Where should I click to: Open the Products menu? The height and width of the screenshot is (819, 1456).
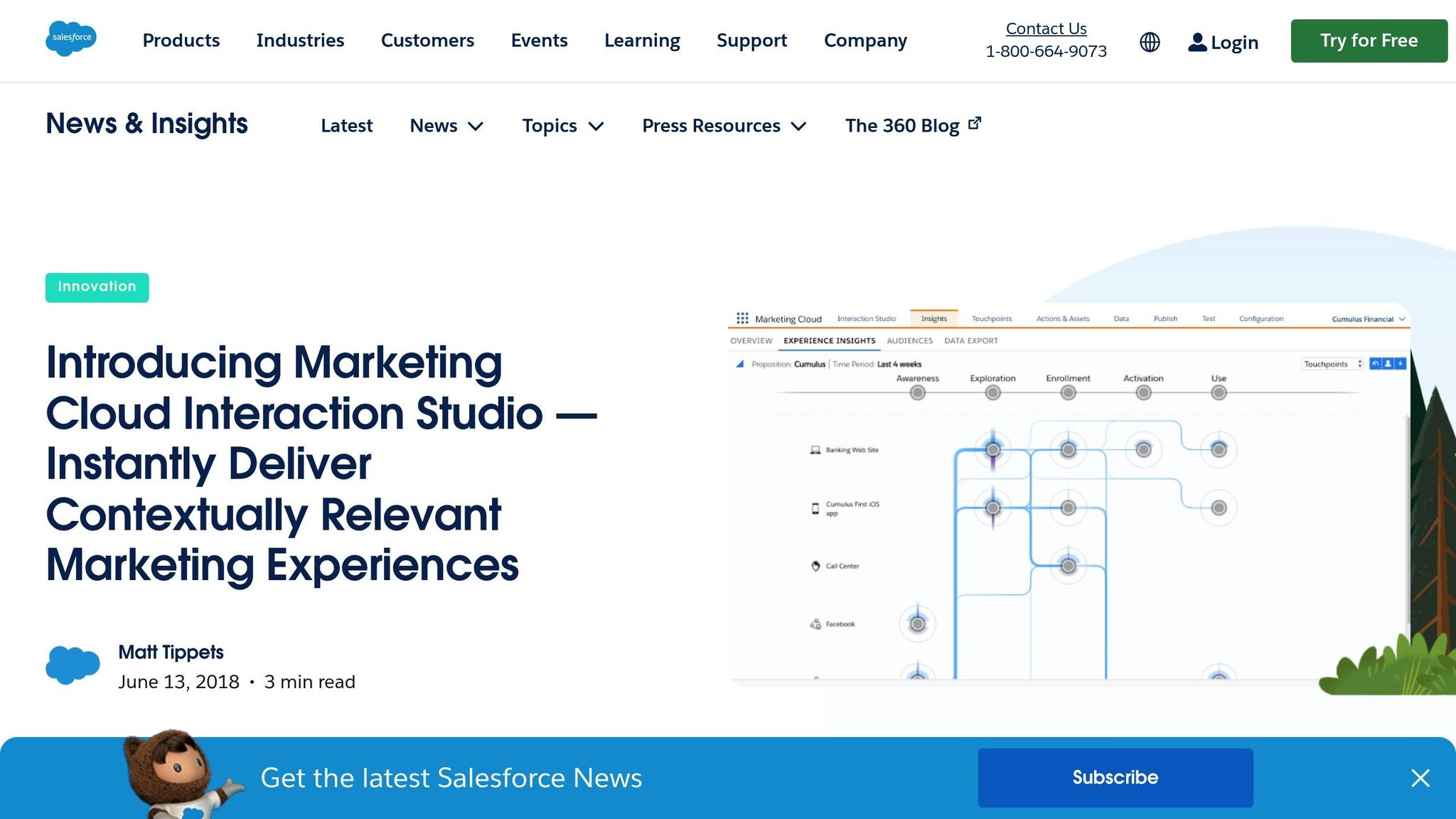click(181, 41)
